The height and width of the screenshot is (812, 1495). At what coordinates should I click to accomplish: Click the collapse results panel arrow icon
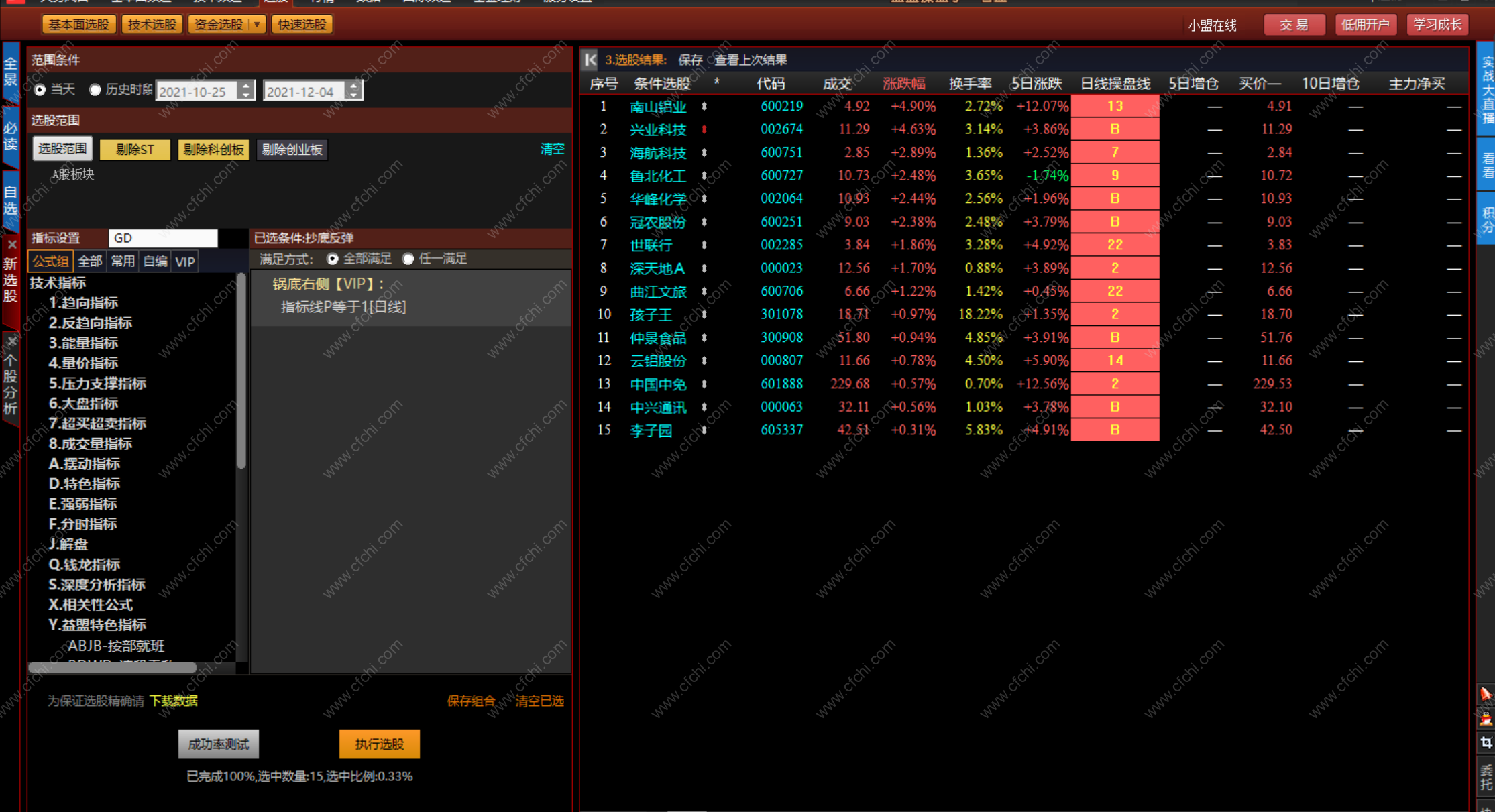590,60
